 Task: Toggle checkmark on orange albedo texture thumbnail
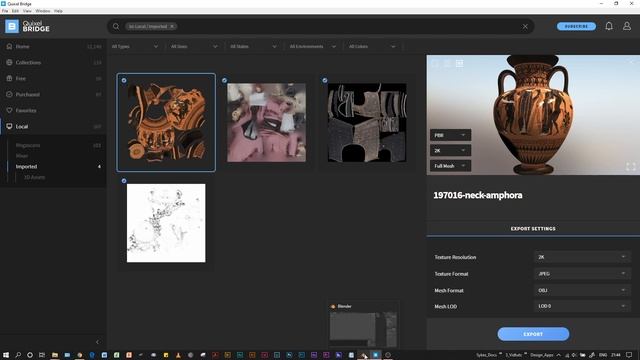click(x=124, y=80)
